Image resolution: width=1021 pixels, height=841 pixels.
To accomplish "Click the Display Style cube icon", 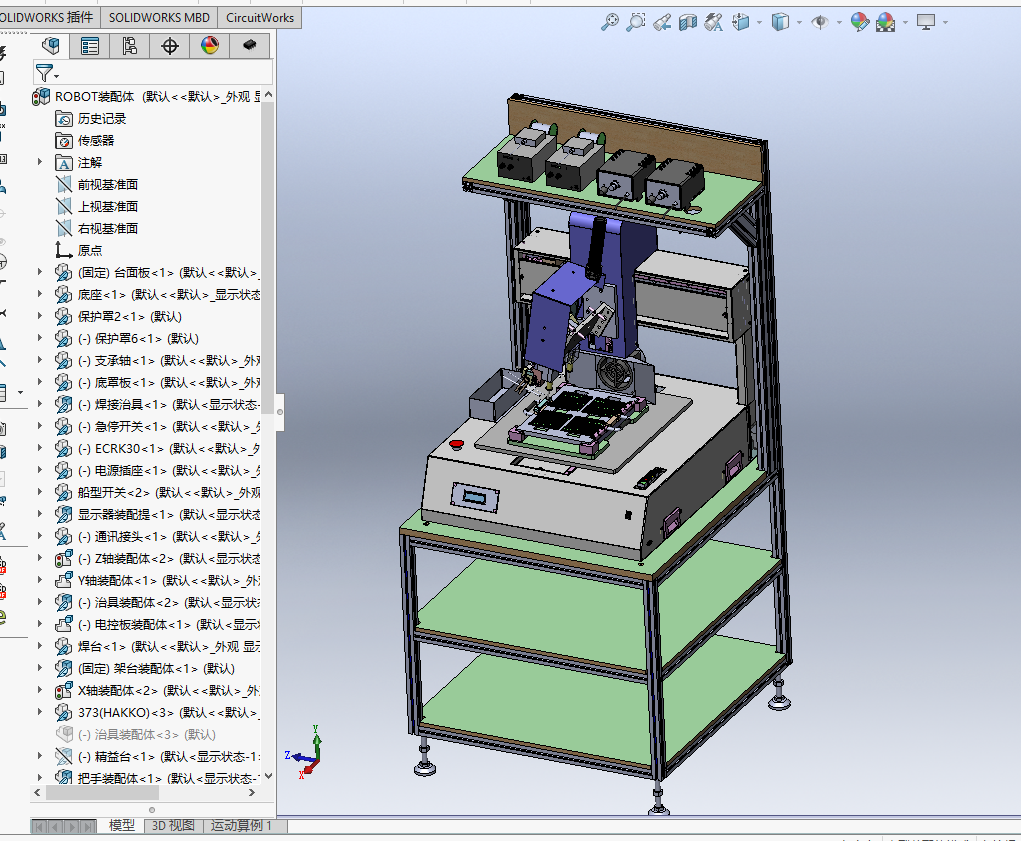I will [780, 22].
